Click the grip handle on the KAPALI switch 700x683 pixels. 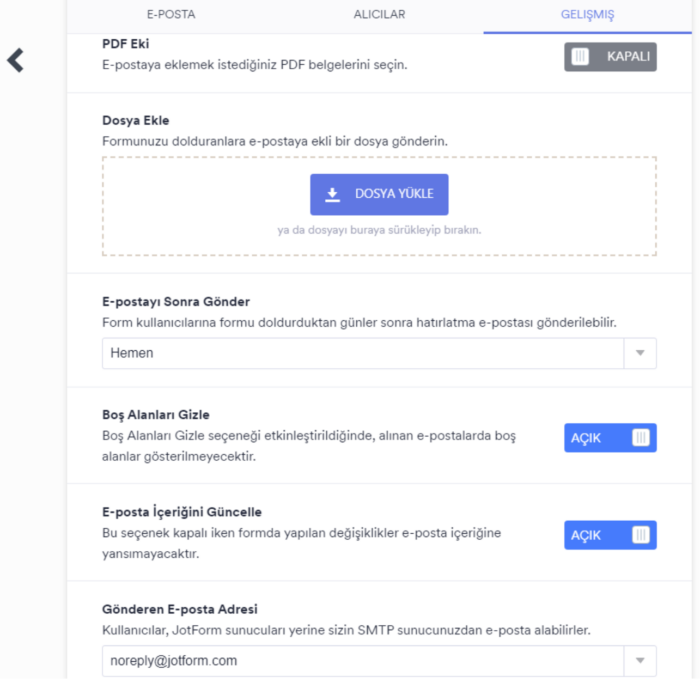tap(580, 57)
